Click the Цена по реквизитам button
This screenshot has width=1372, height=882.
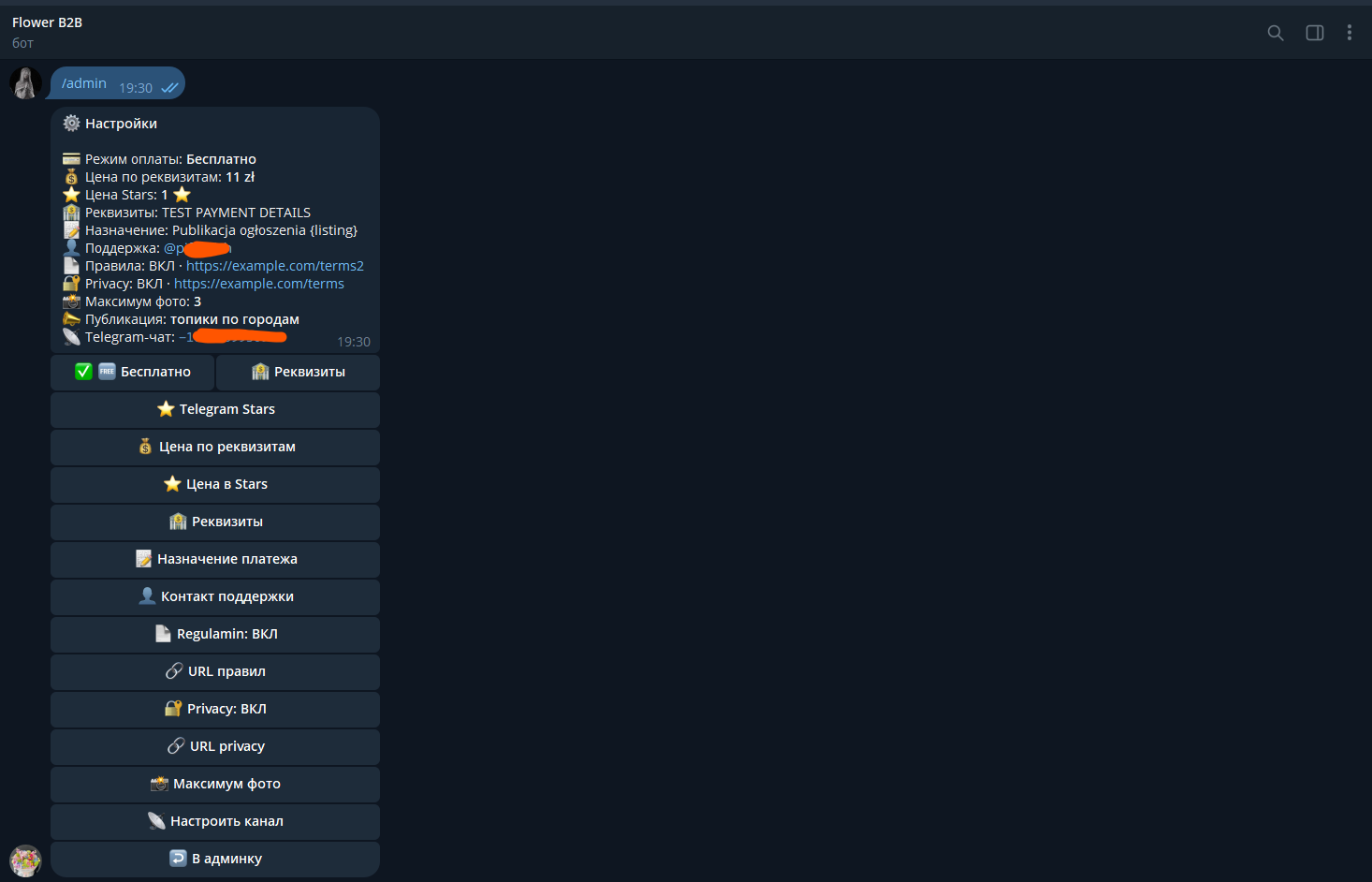point(215,447)
